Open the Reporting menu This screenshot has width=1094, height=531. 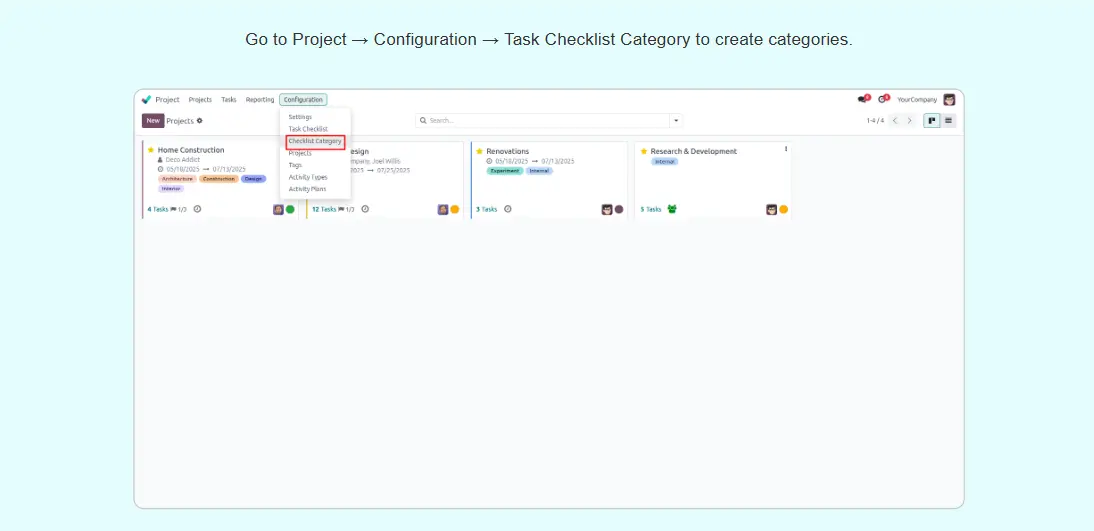point(260,100)
